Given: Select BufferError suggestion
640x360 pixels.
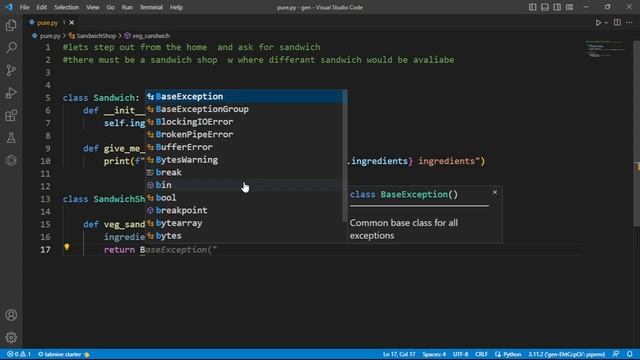Looking at the screenshot, I should pyautogui.click(x=244, y=147).
